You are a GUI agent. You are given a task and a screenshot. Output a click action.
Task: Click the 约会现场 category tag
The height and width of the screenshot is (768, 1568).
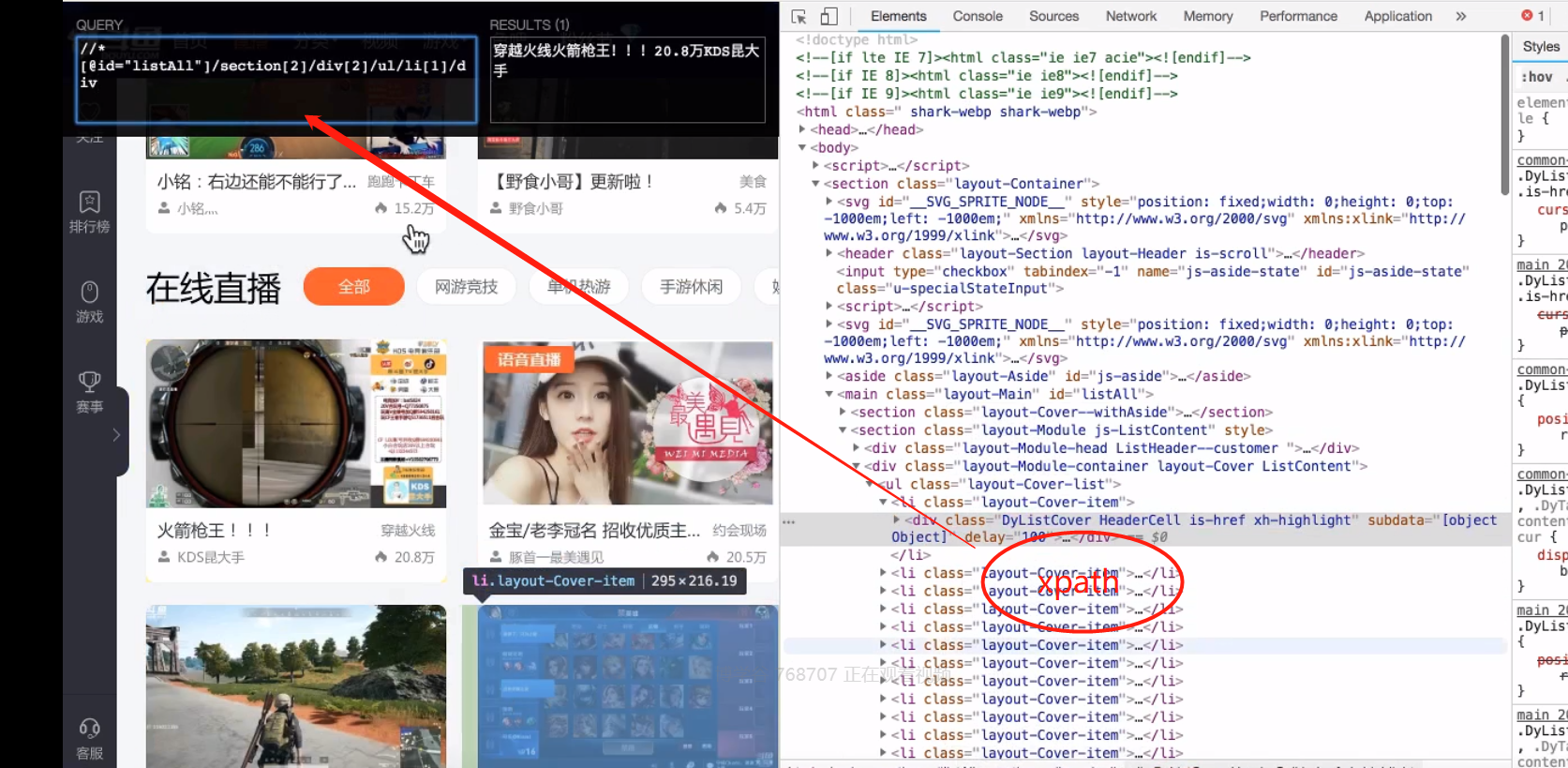pos(739,531)
